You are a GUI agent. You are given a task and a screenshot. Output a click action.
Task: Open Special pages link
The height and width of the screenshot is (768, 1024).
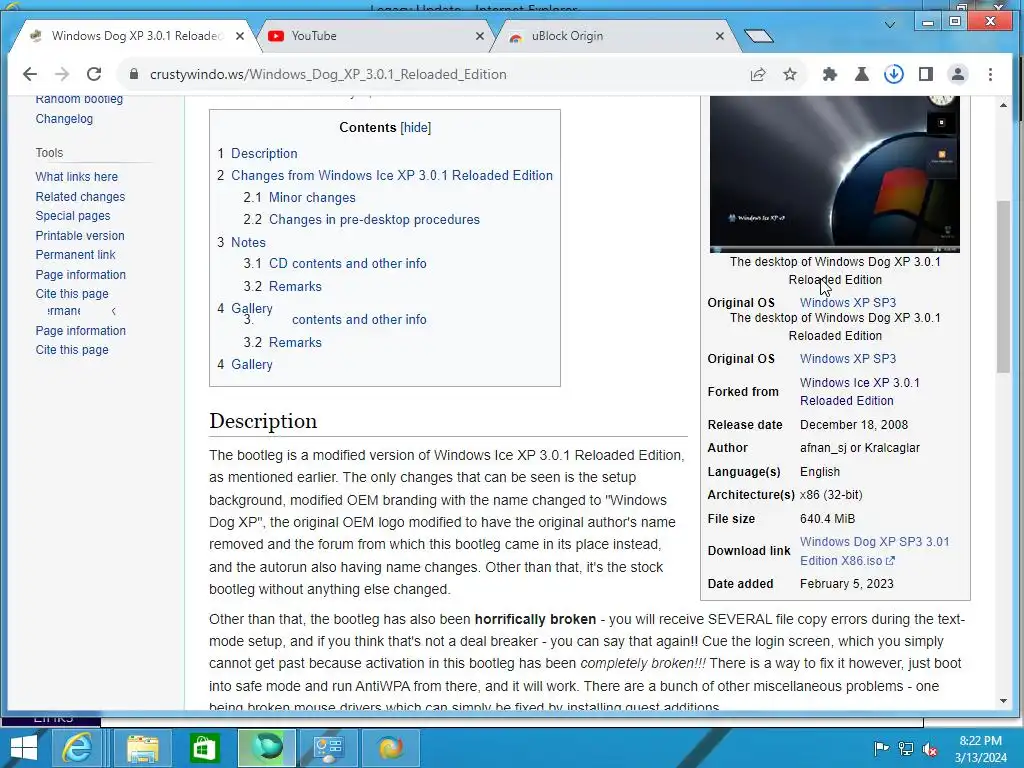[72, 216]
